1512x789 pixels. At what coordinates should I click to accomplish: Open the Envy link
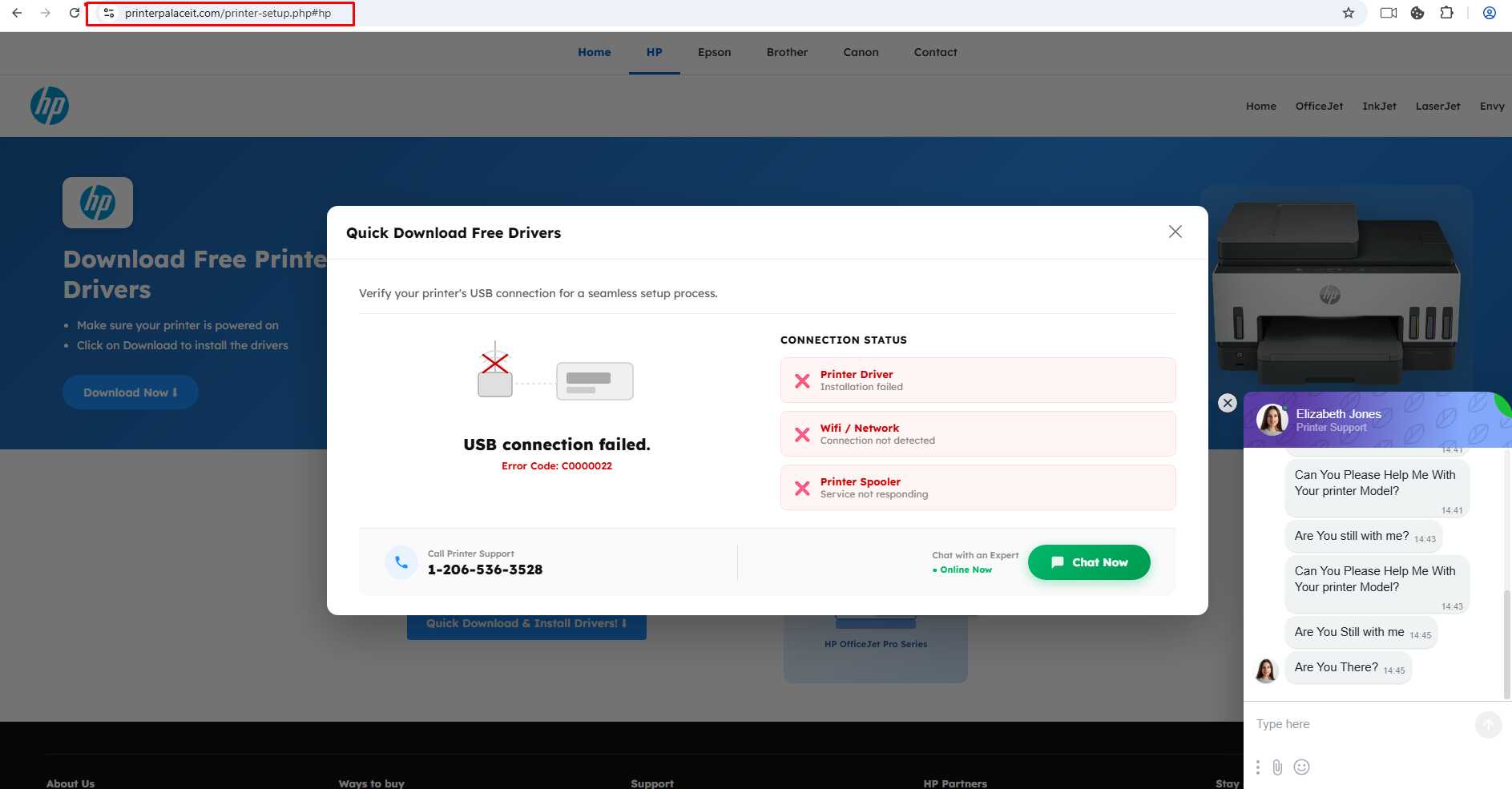(1492, 106)
